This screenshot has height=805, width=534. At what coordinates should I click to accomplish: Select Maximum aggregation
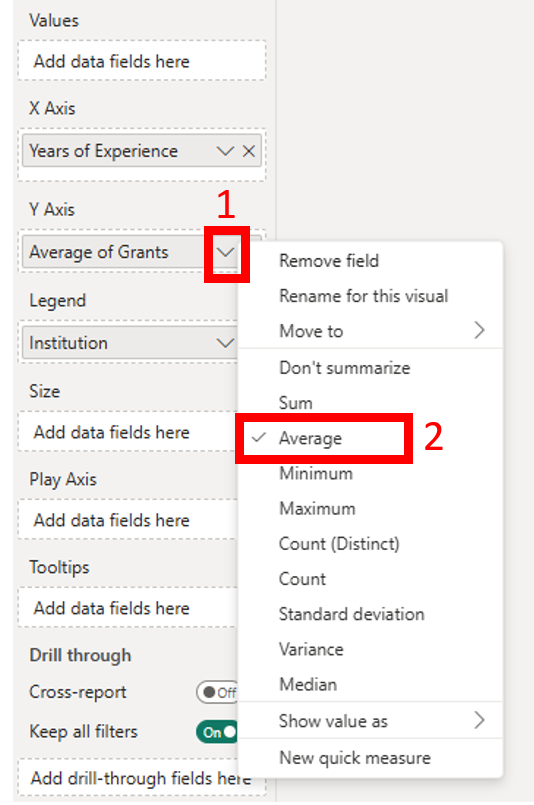tap(370, 509)
